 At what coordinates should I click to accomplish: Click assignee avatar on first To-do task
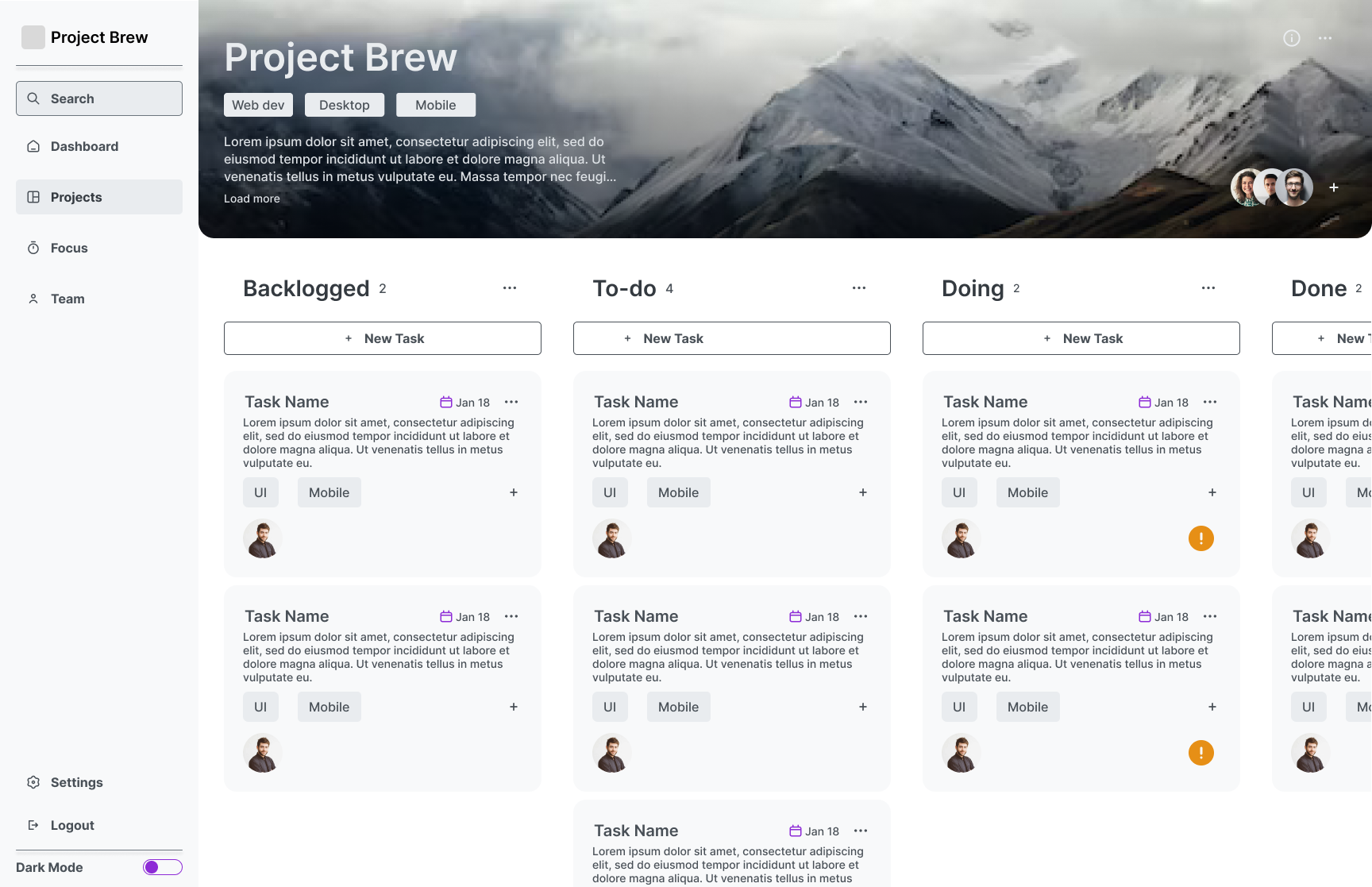[x=612, y=539]
